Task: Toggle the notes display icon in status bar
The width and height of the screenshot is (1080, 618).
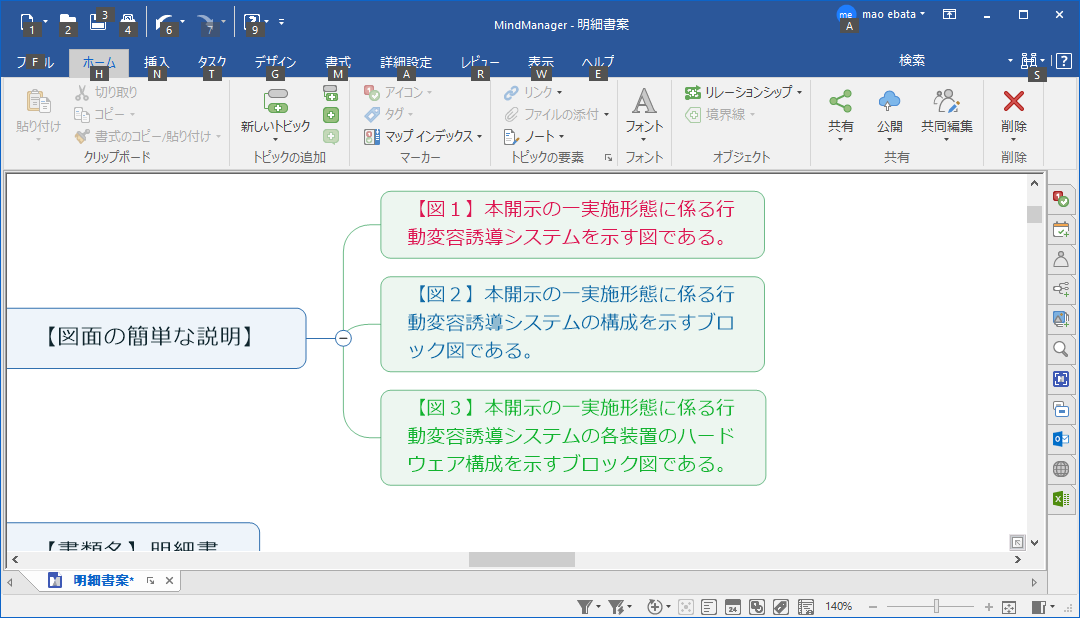Action: point(708,607)
